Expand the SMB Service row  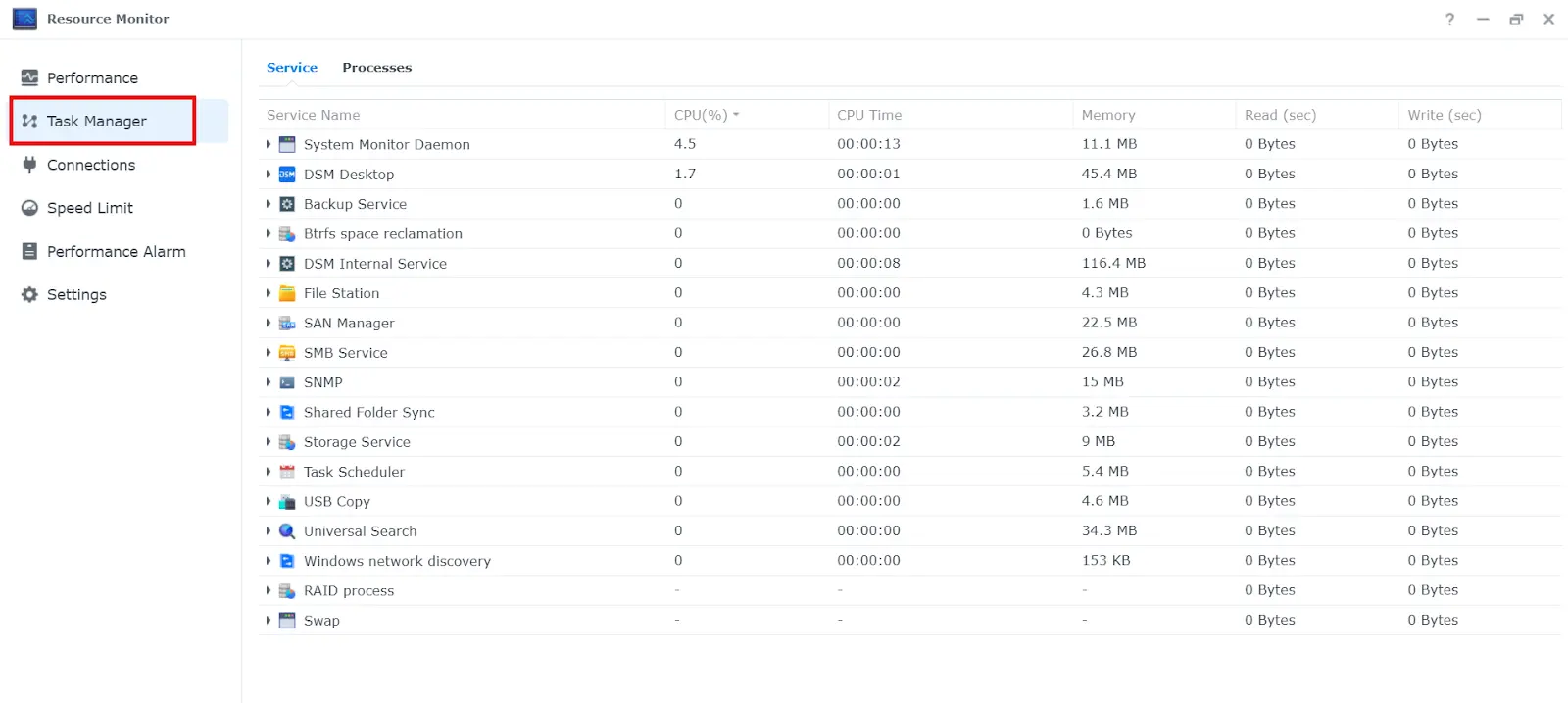(x=269, y=353)
